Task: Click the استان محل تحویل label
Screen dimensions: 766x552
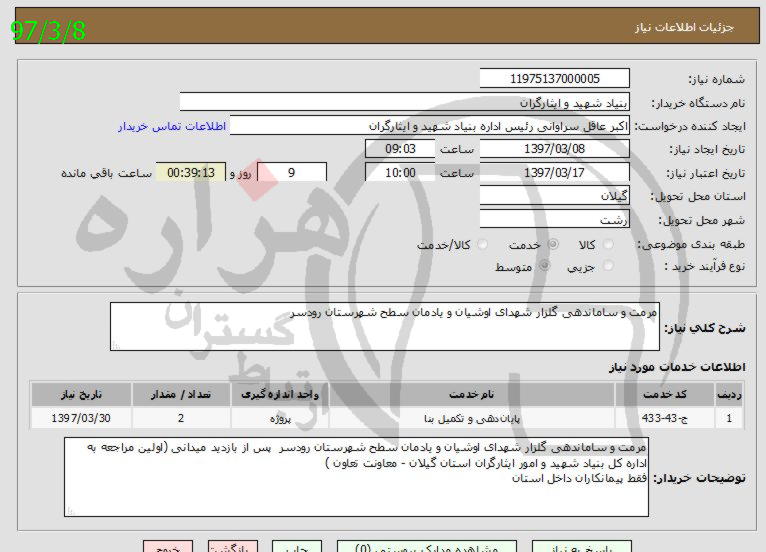Action: tap(698, 196)
